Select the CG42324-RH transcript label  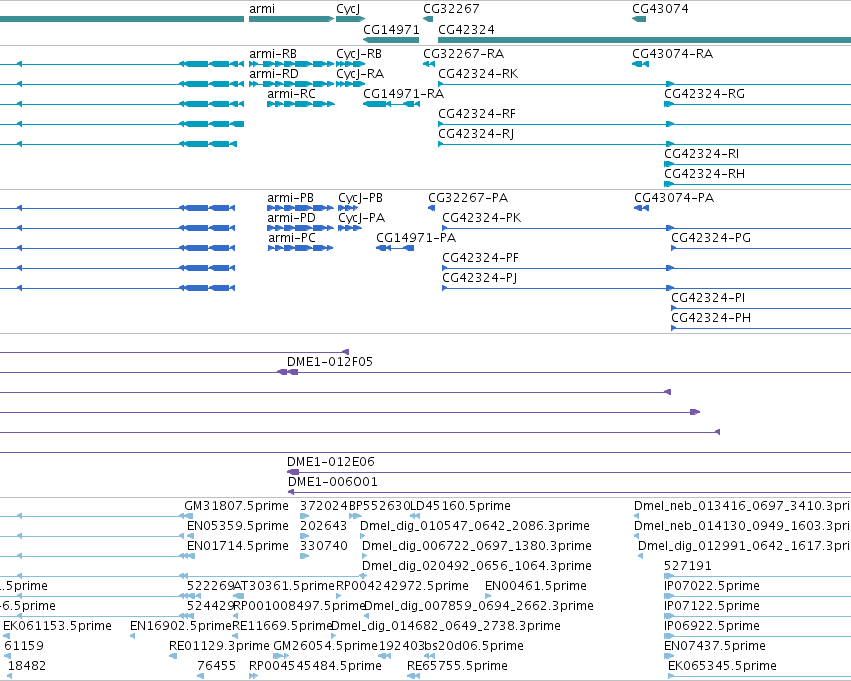(704, 175)
